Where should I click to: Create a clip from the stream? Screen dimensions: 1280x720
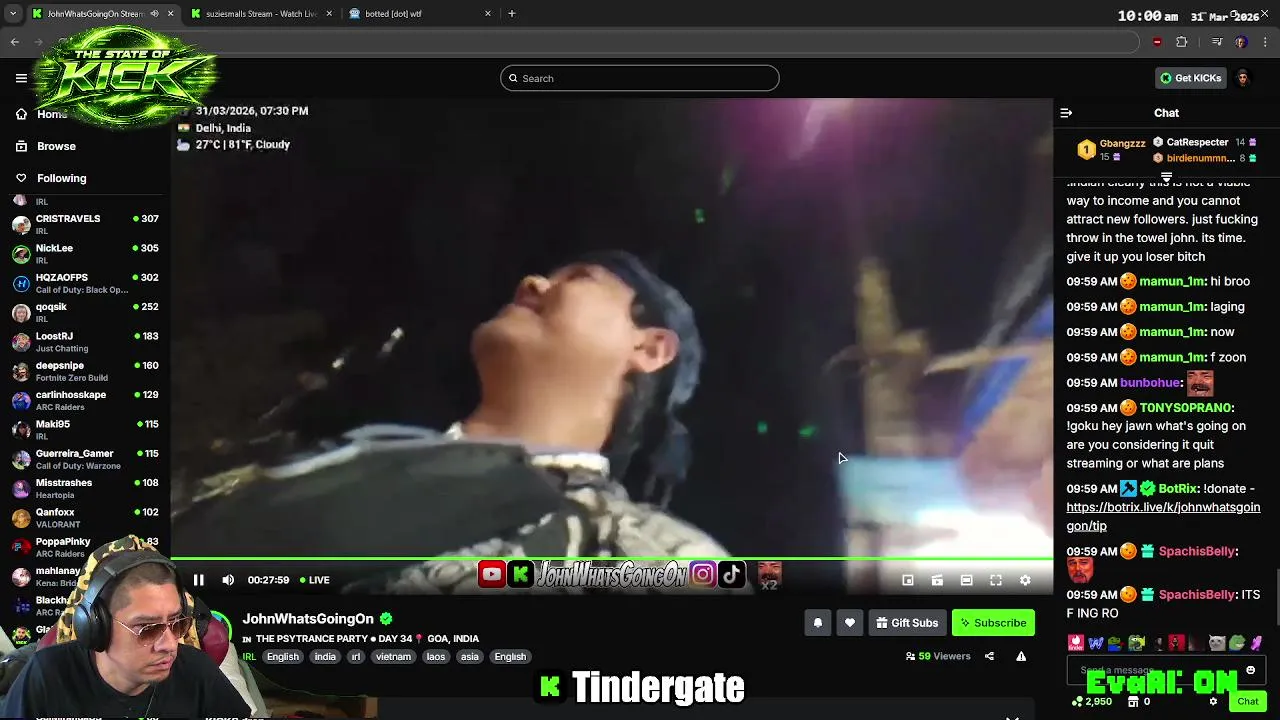tap(937, 580)
